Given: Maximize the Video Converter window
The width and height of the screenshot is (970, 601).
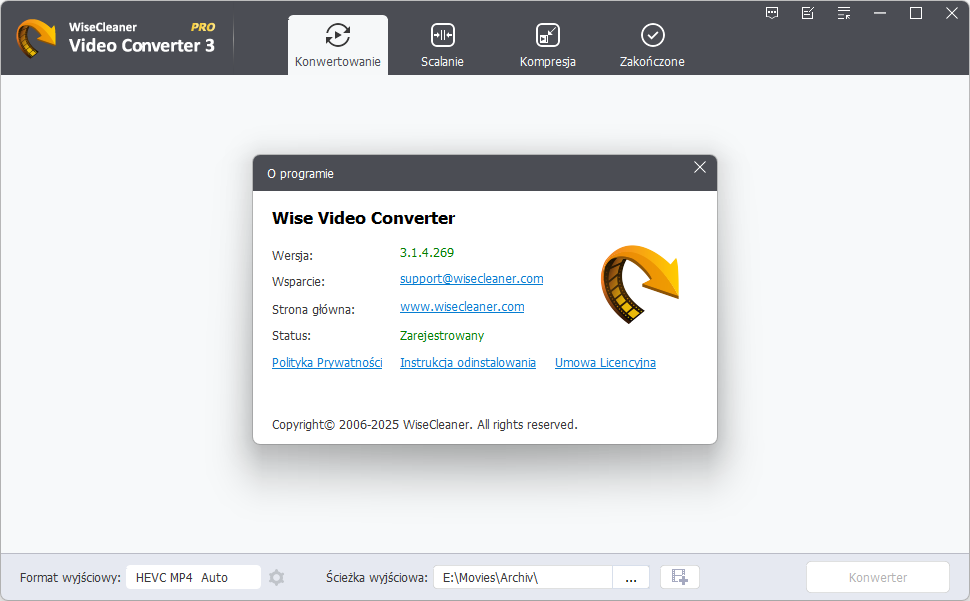Looking at the screenshot, I should coord(916,13).
